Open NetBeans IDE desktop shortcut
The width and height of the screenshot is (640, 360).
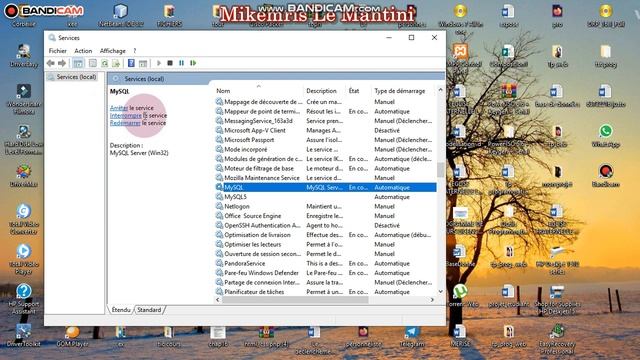tap(120, 16)
